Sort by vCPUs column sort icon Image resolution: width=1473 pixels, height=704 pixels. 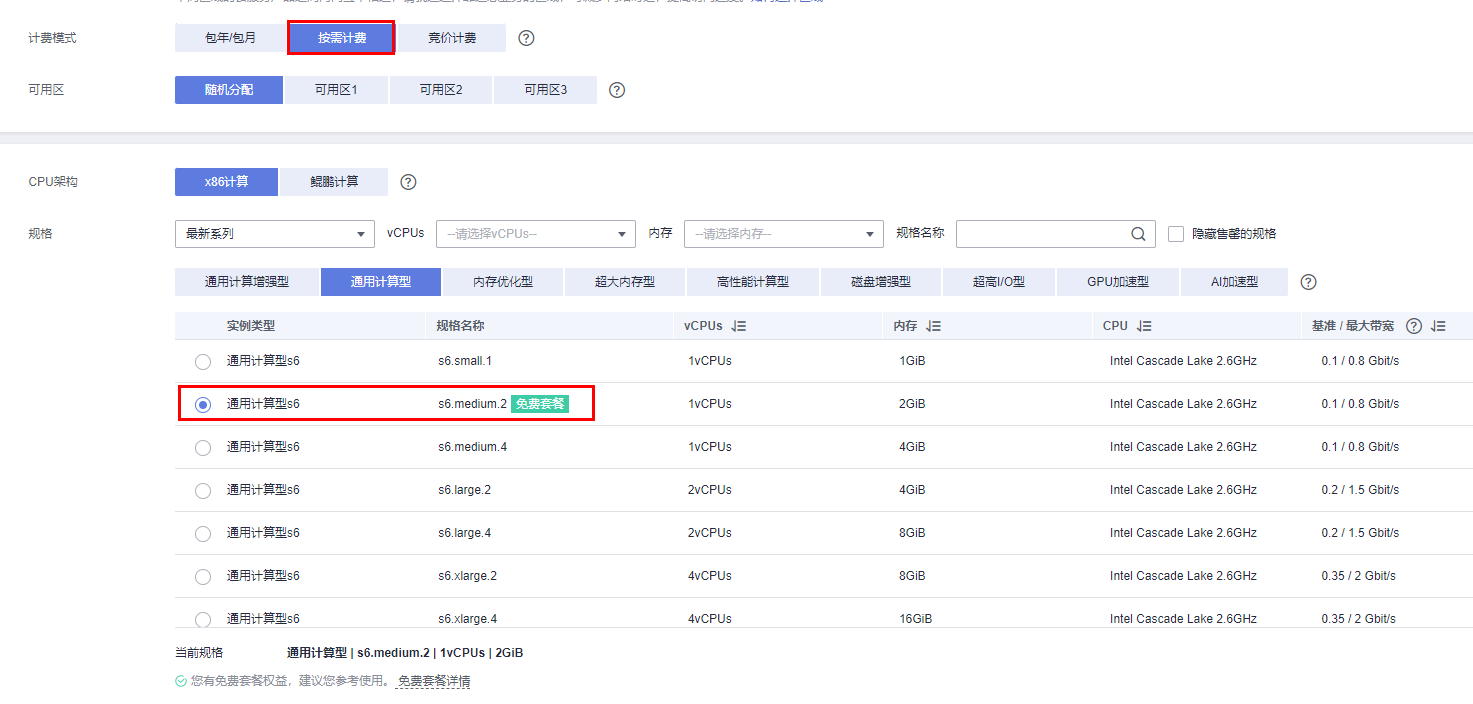click(739, 326)
